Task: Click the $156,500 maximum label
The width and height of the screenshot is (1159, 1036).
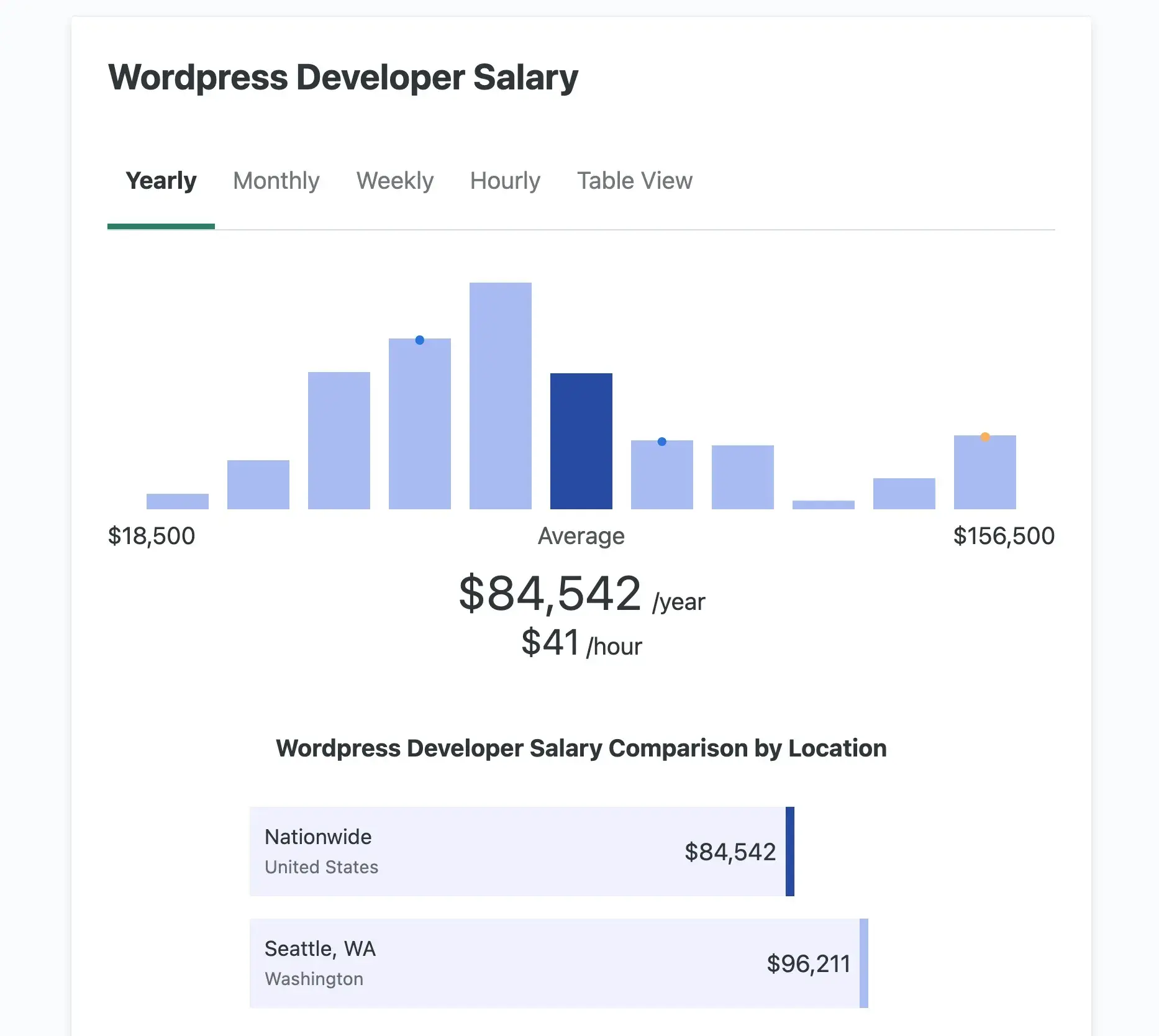Action: click(x=1004, y=536)
